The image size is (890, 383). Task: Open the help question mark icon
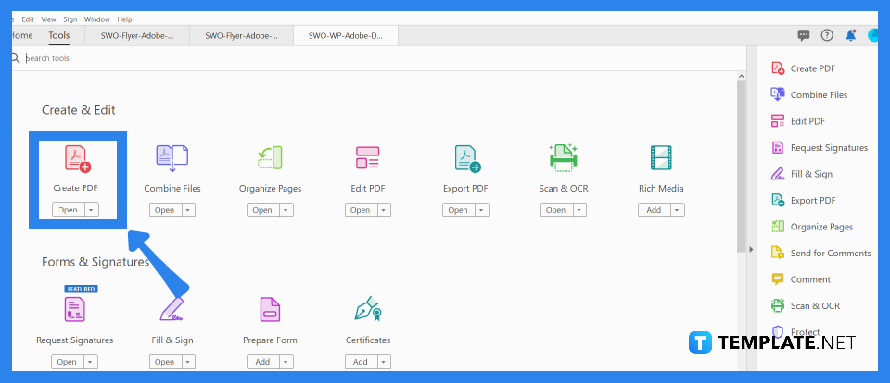(x=826, y=35)
